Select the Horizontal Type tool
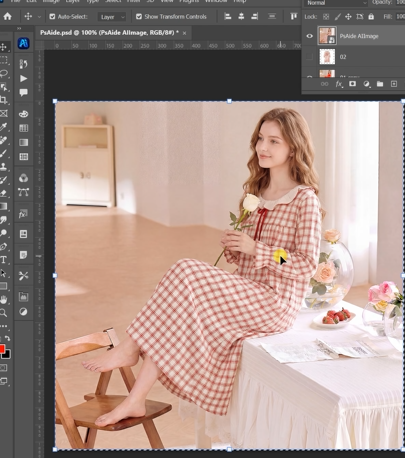The image size is (405, 458). (3, 260)
